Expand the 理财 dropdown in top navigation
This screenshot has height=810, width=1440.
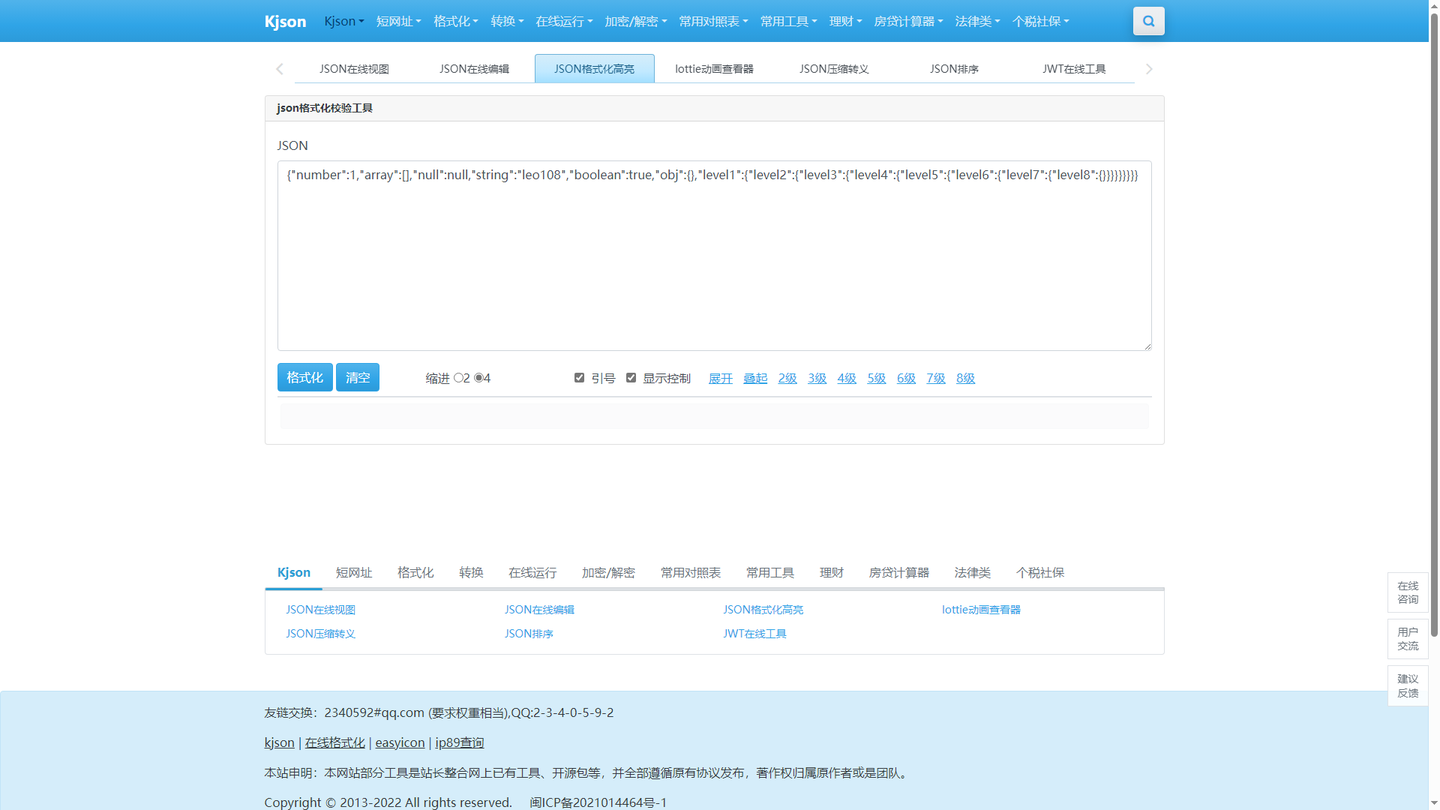coord(845,21)
